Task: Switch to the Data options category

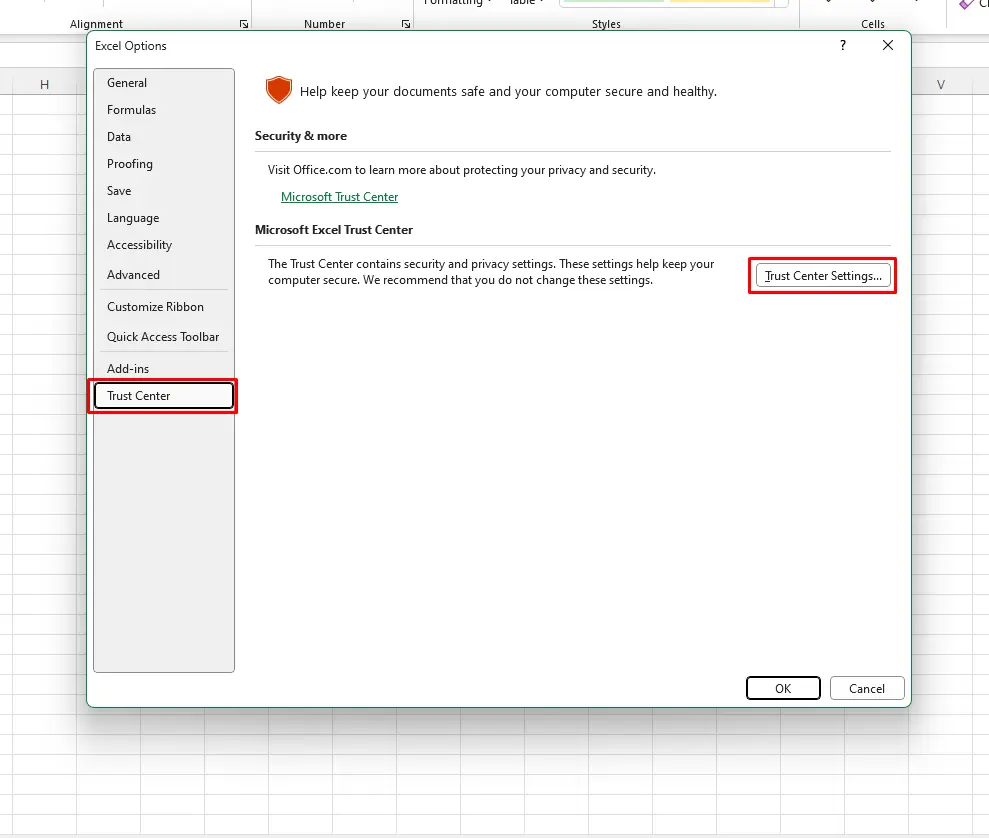Action: pyautogui.click(x=119, y=137)
